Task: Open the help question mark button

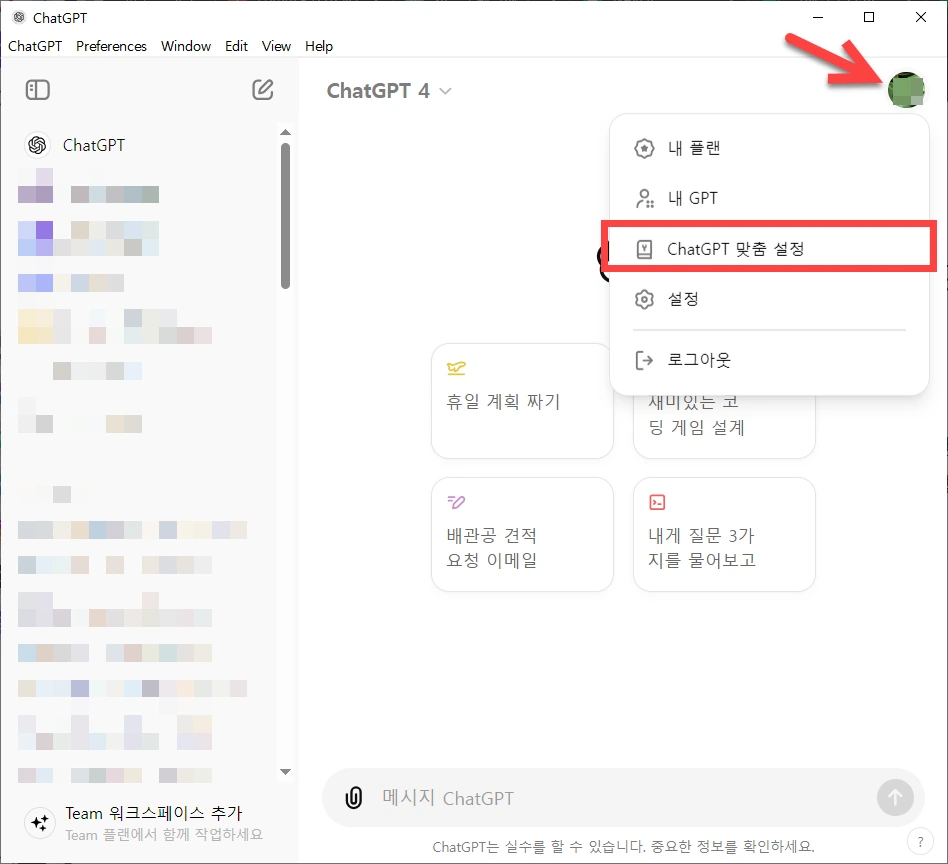Action: 920,842
